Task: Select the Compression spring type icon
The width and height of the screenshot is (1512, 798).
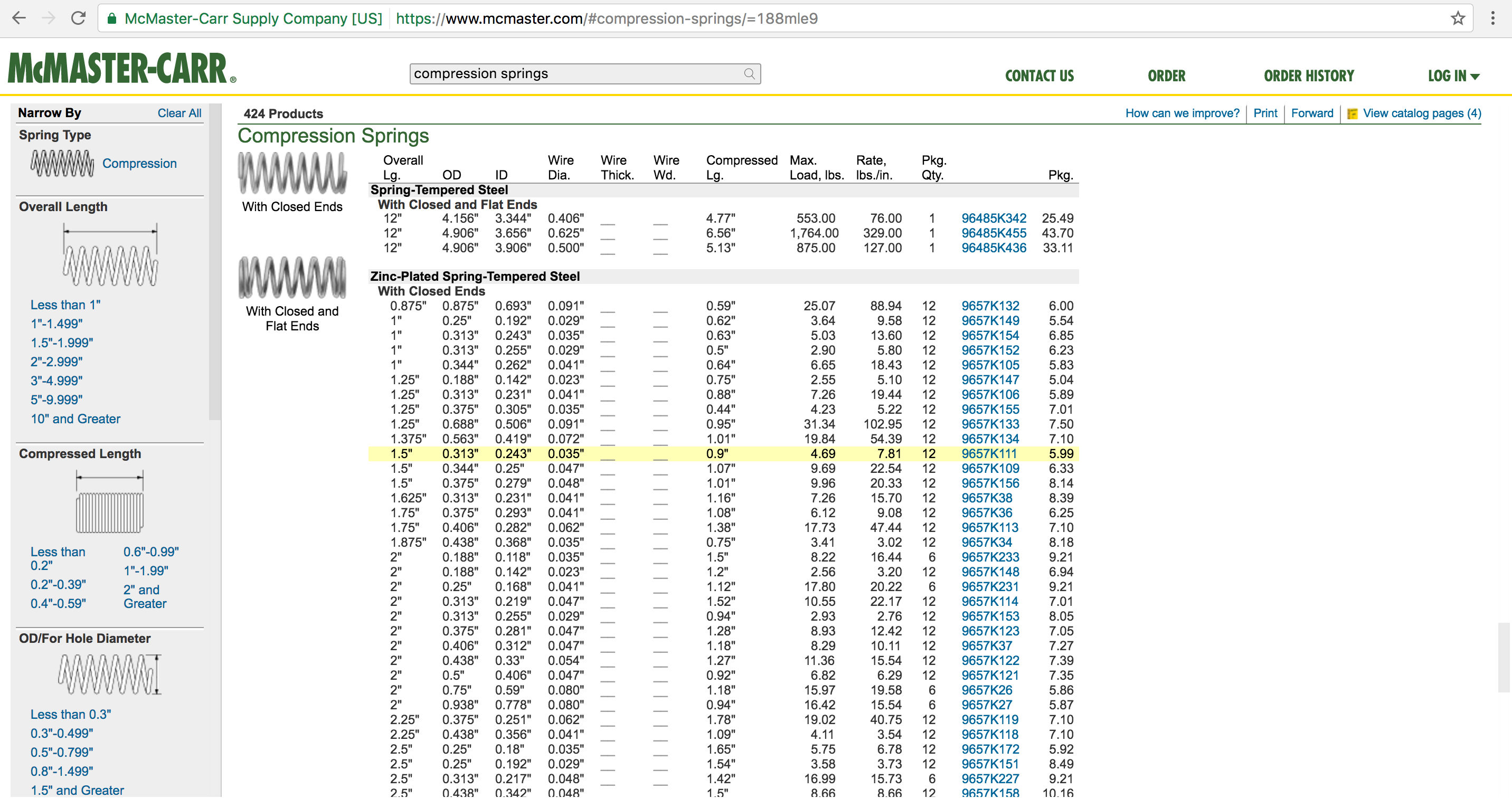Action: pyautogui.click(x=62, y=163)
